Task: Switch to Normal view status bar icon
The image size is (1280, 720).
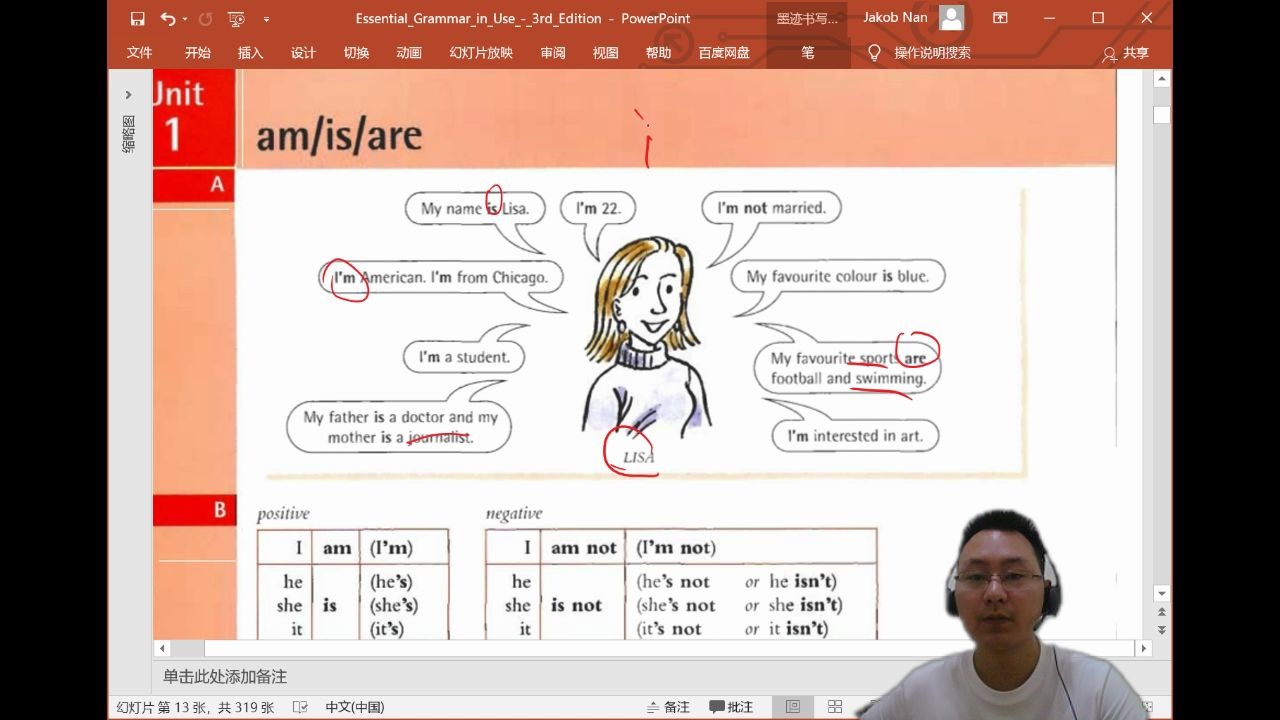Action: pos(793,707)
